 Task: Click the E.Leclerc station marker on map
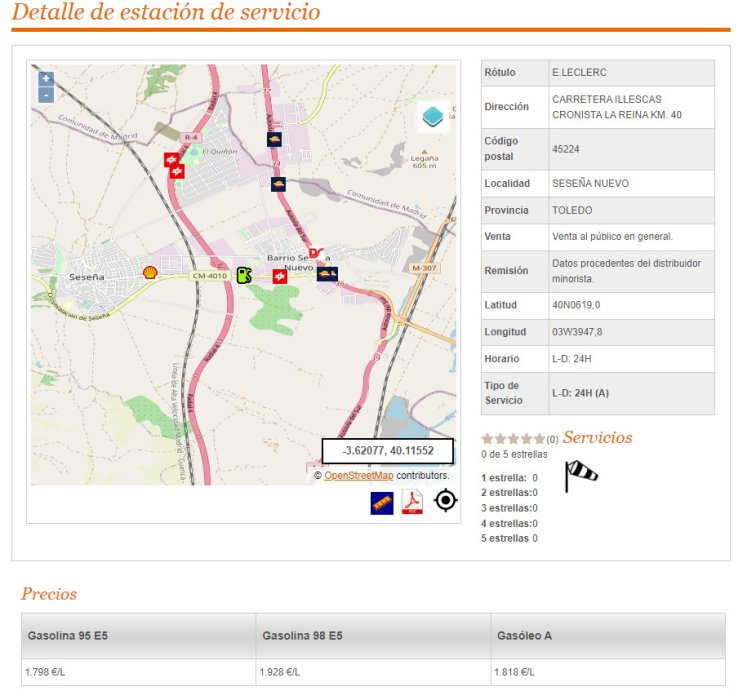pyautogui.click(x=316, y=254)
